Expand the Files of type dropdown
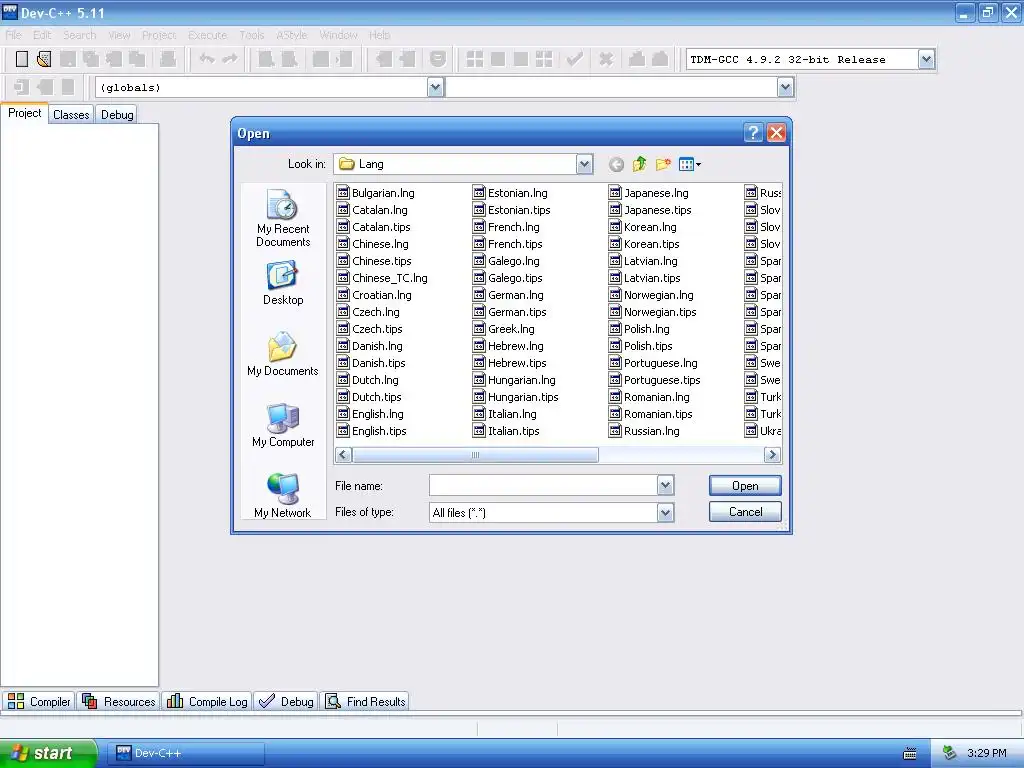 click(x=665, y=513)
